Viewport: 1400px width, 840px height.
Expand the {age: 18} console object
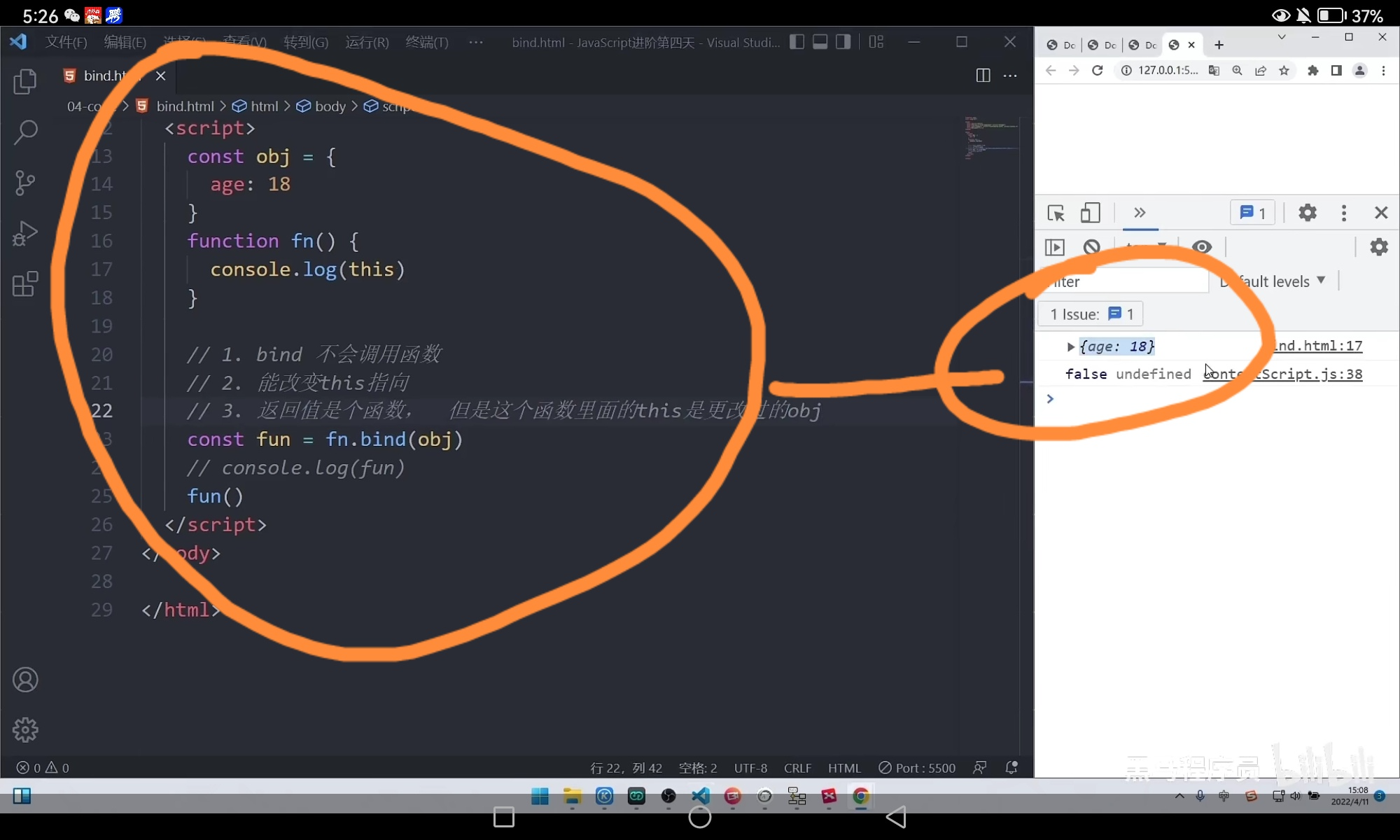(1070, 346)
